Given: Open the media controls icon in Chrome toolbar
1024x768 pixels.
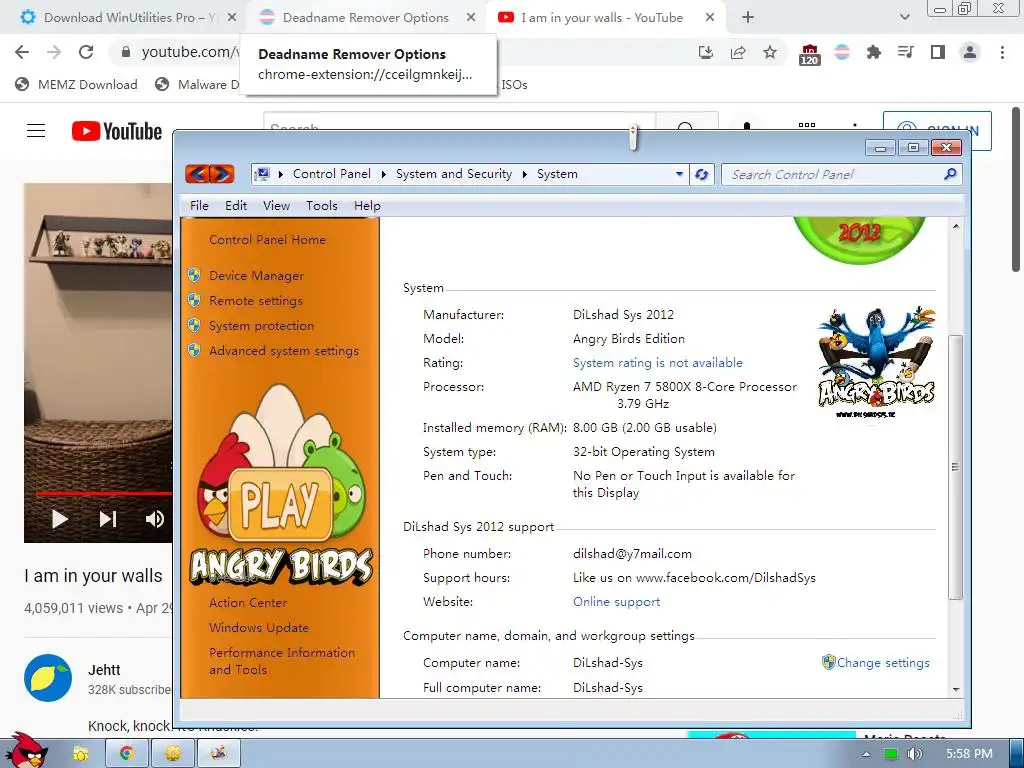Looking at the screenshot, I should (x=905, y=52).
